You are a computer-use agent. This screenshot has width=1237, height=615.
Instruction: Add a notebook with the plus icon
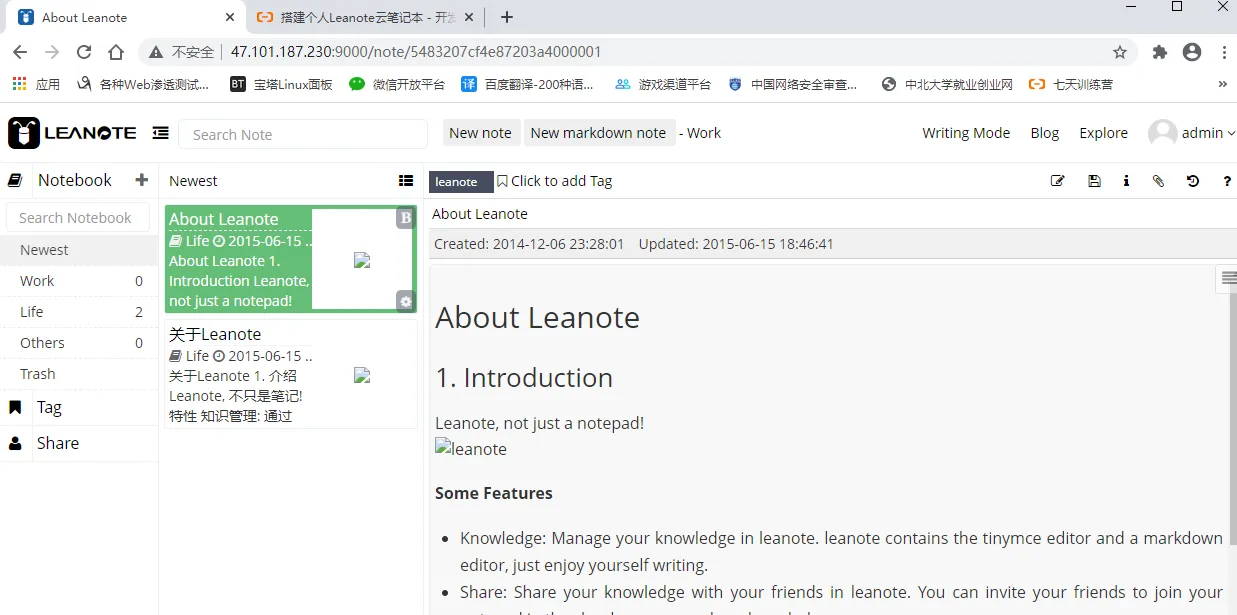point(142,180)
